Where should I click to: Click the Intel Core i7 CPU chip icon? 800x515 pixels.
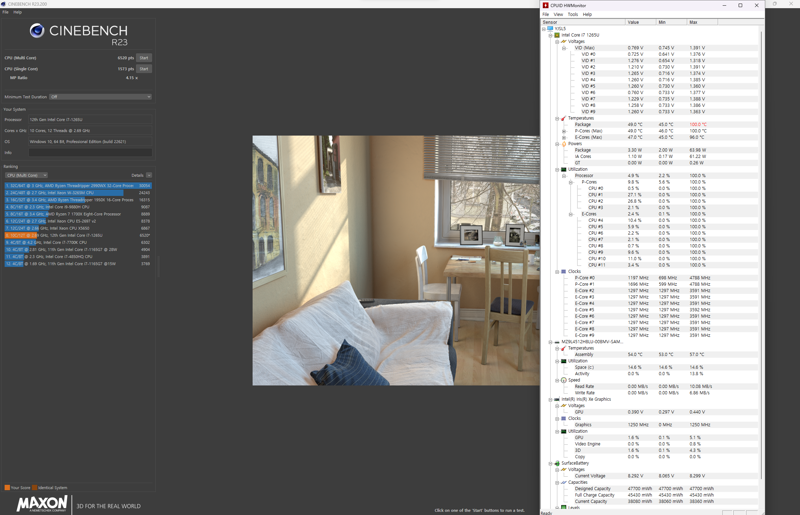pos(557,35)
